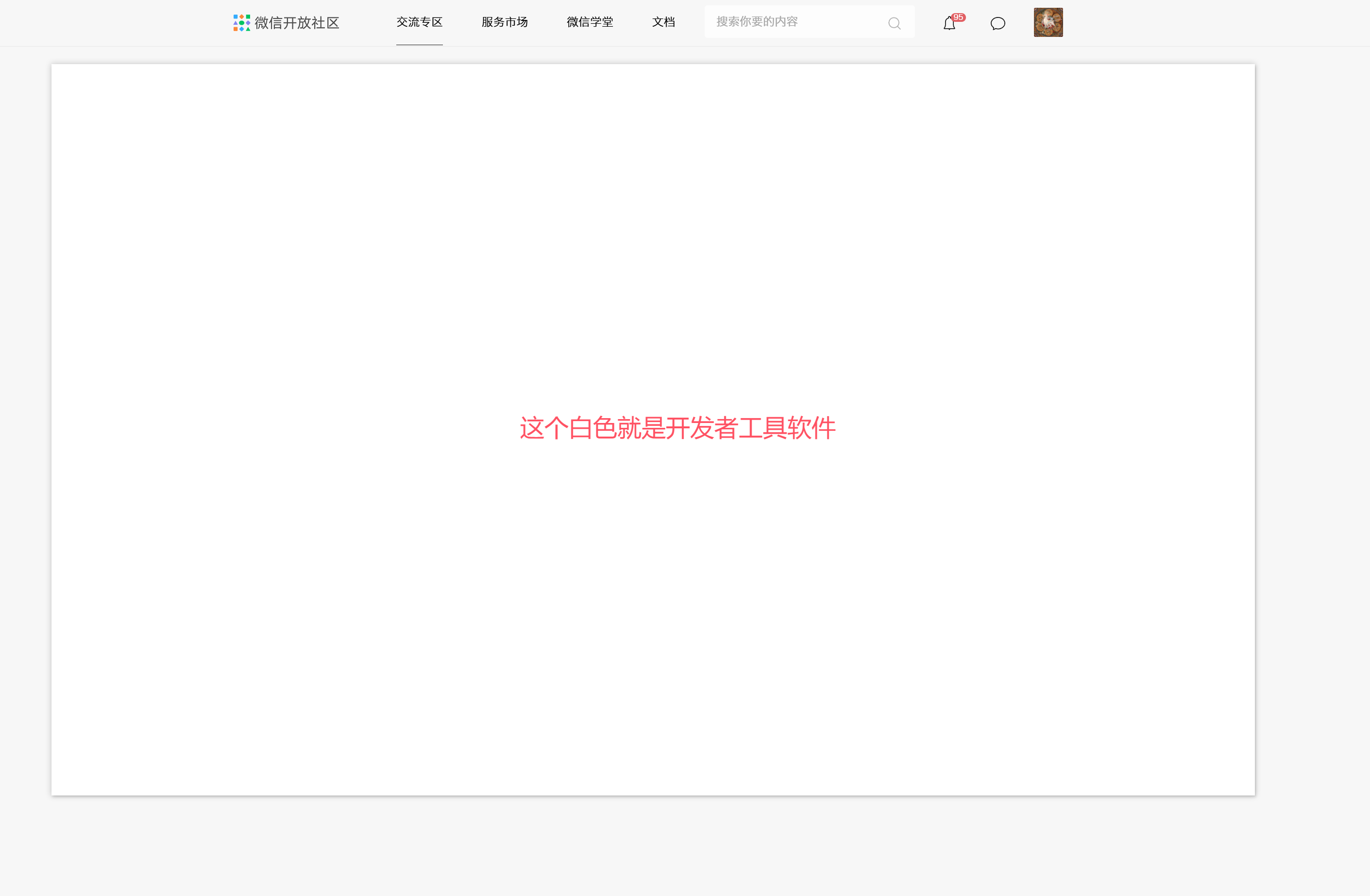Viewport: 1370px width, 896px height.
Task: Open the user avatar profile
Action: (1048, 22)
